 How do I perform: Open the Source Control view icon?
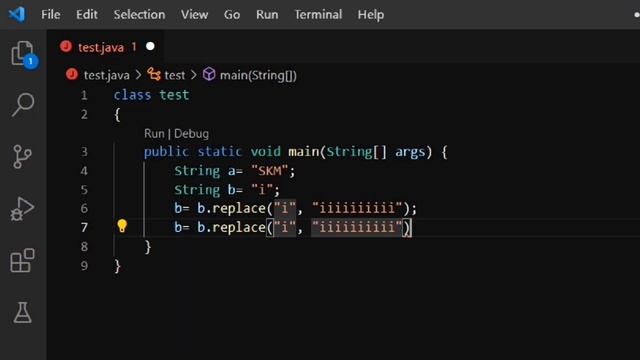tap(22, 157)
